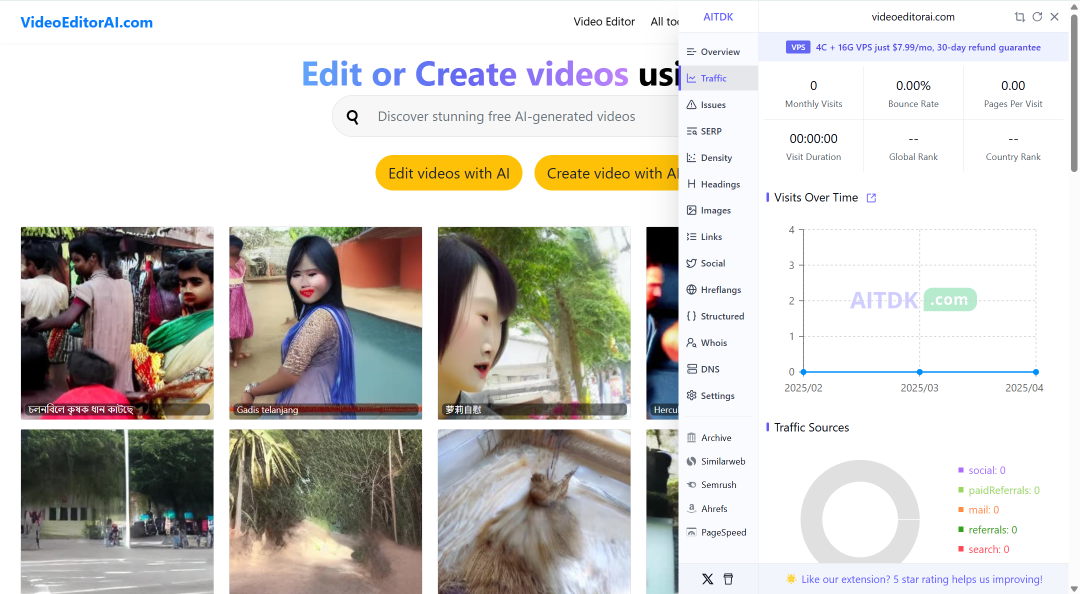The image size is (1080, 594).
Task: Click the crop/screenshot icon in panel header
Action: coord(1019,17)
